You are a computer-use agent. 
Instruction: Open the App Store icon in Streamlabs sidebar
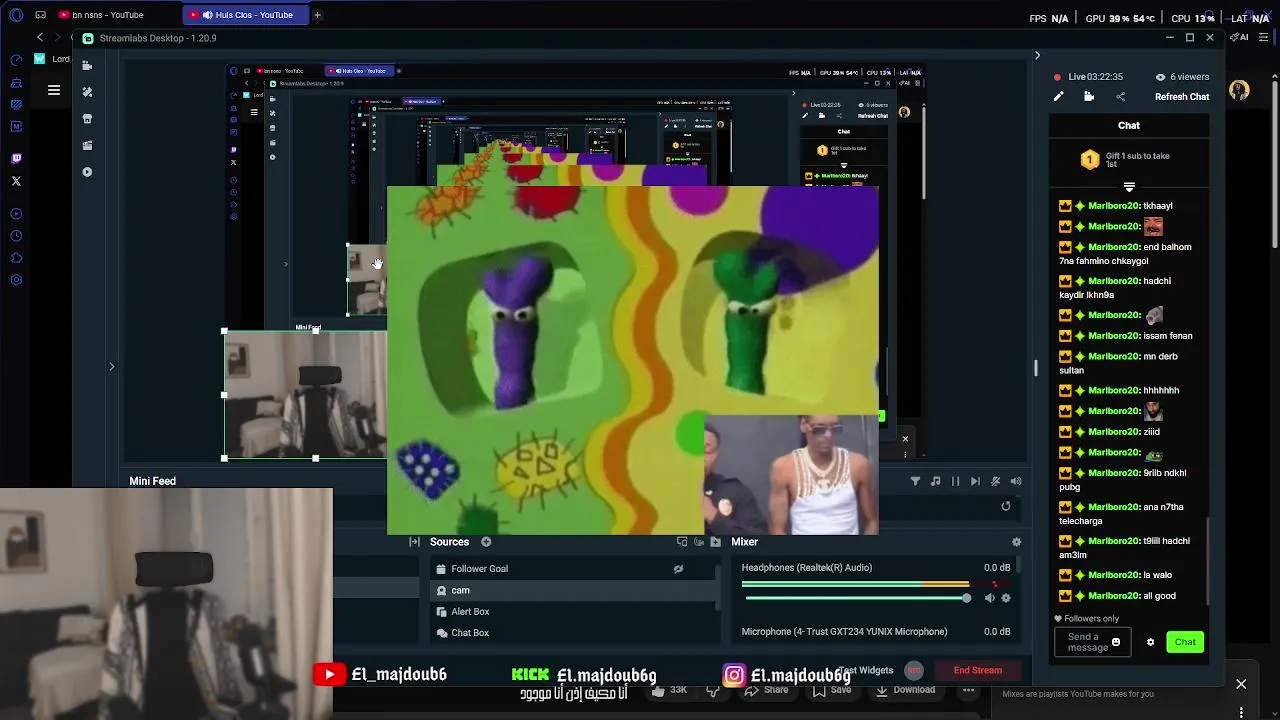coord(87,119)
